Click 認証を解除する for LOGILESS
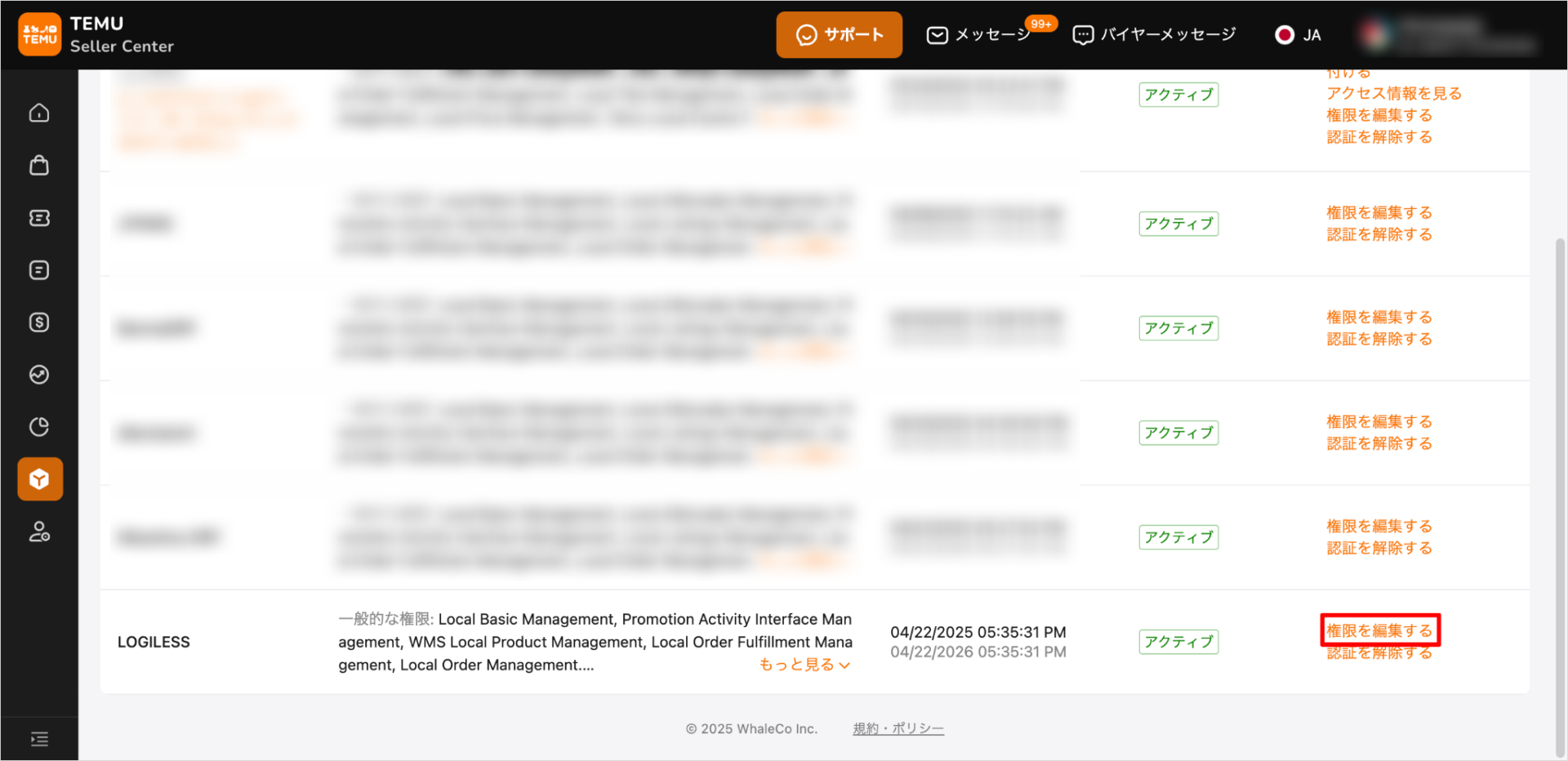Screen dimensions: 1568x761 [1379, 653]
